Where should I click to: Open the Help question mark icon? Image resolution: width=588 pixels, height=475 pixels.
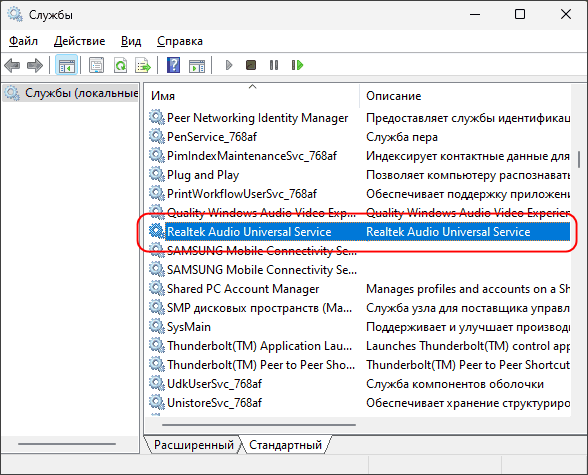click(x=173, y=66)
